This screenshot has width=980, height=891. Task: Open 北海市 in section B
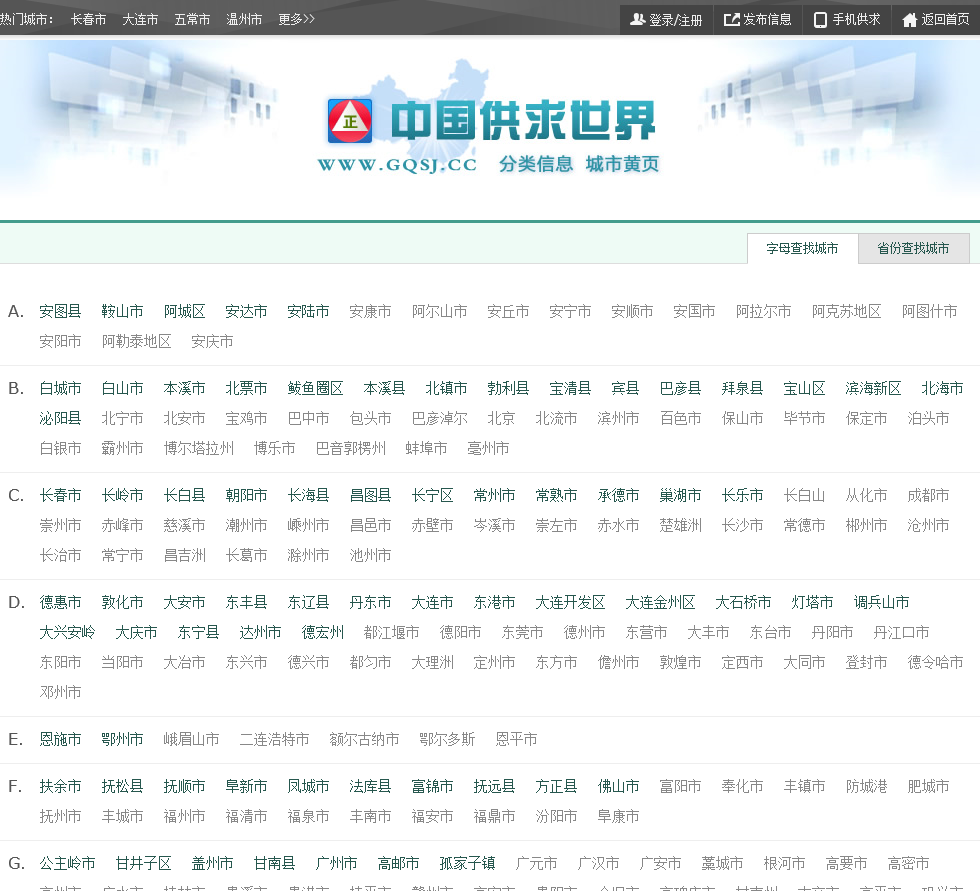(942, 388)
